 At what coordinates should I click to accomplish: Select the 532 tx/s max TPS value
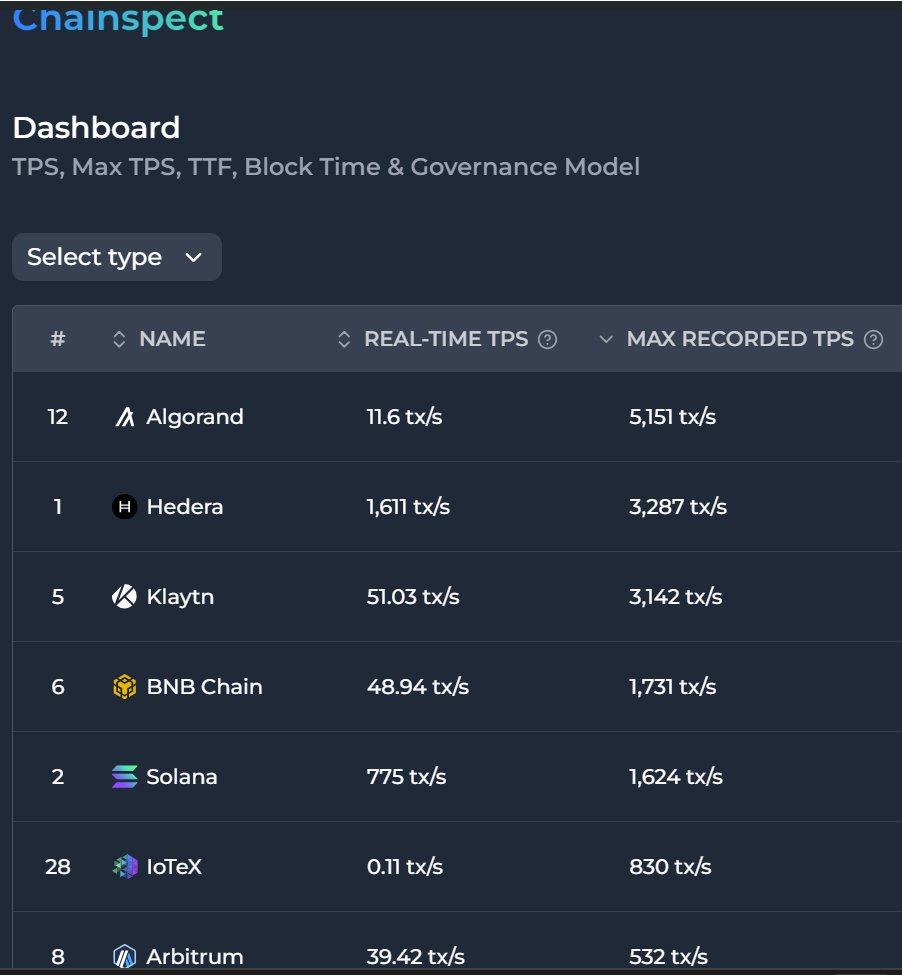pos(668,956)
